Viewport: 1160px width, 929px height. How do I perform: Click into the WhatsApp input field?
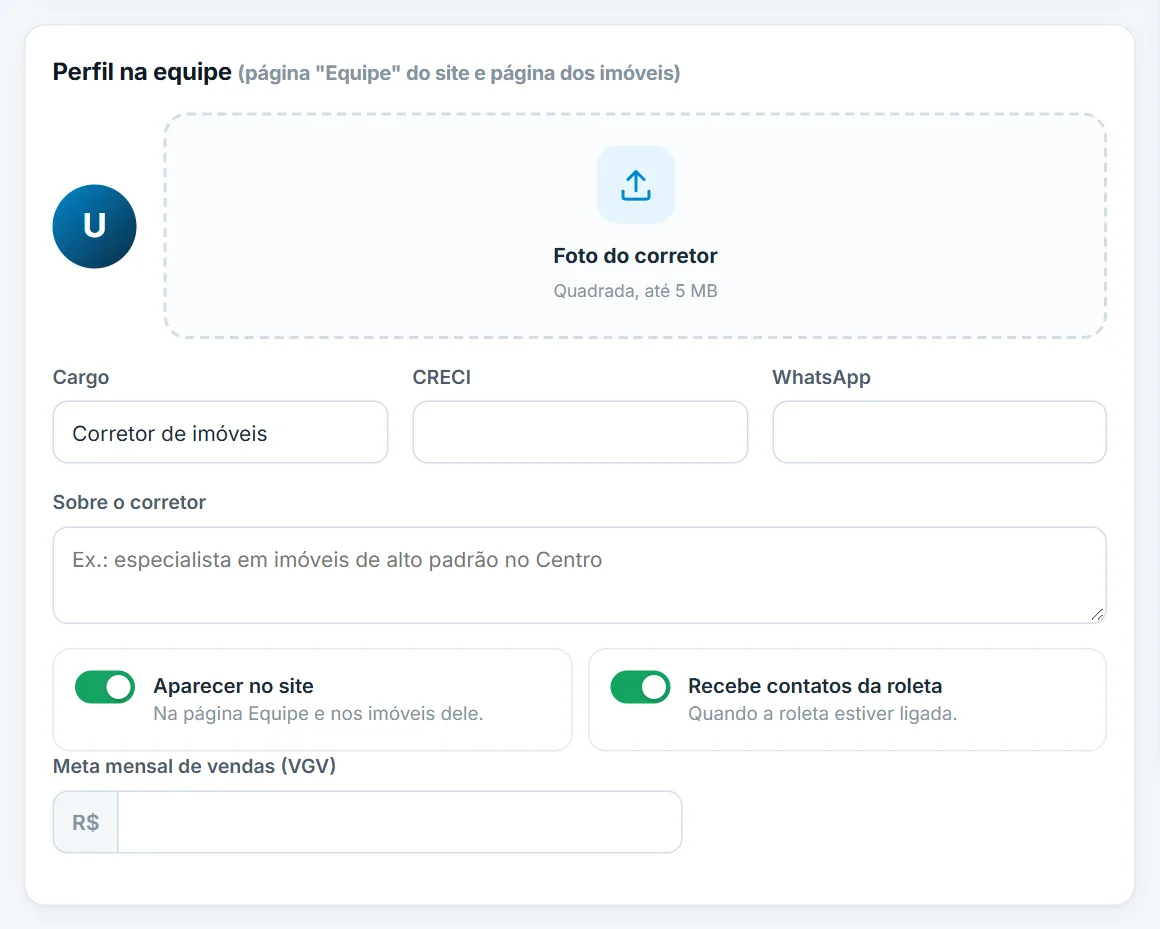coord(940,433)
